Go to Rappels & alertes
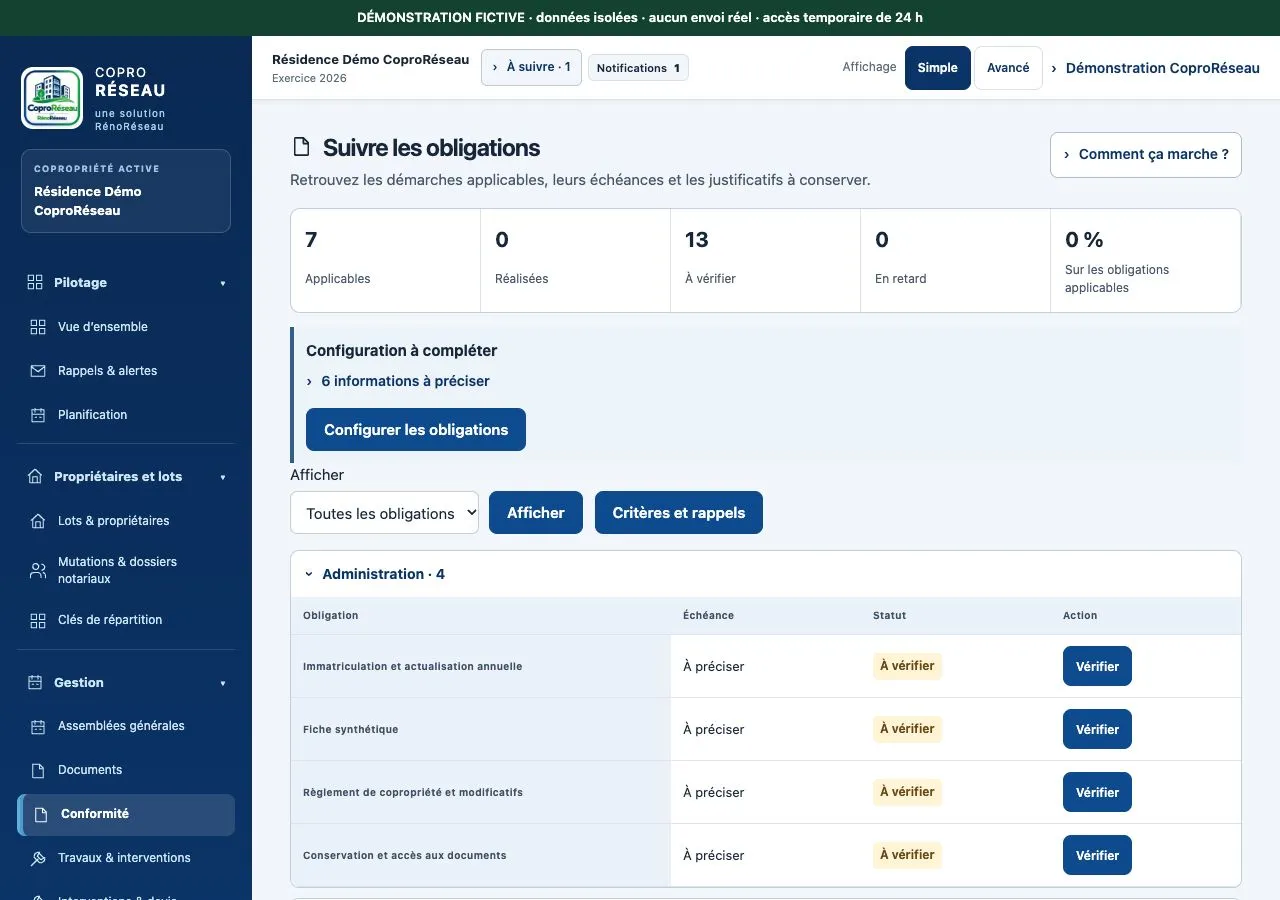This screenshot has height=900, width=1280. click(126, 371)
